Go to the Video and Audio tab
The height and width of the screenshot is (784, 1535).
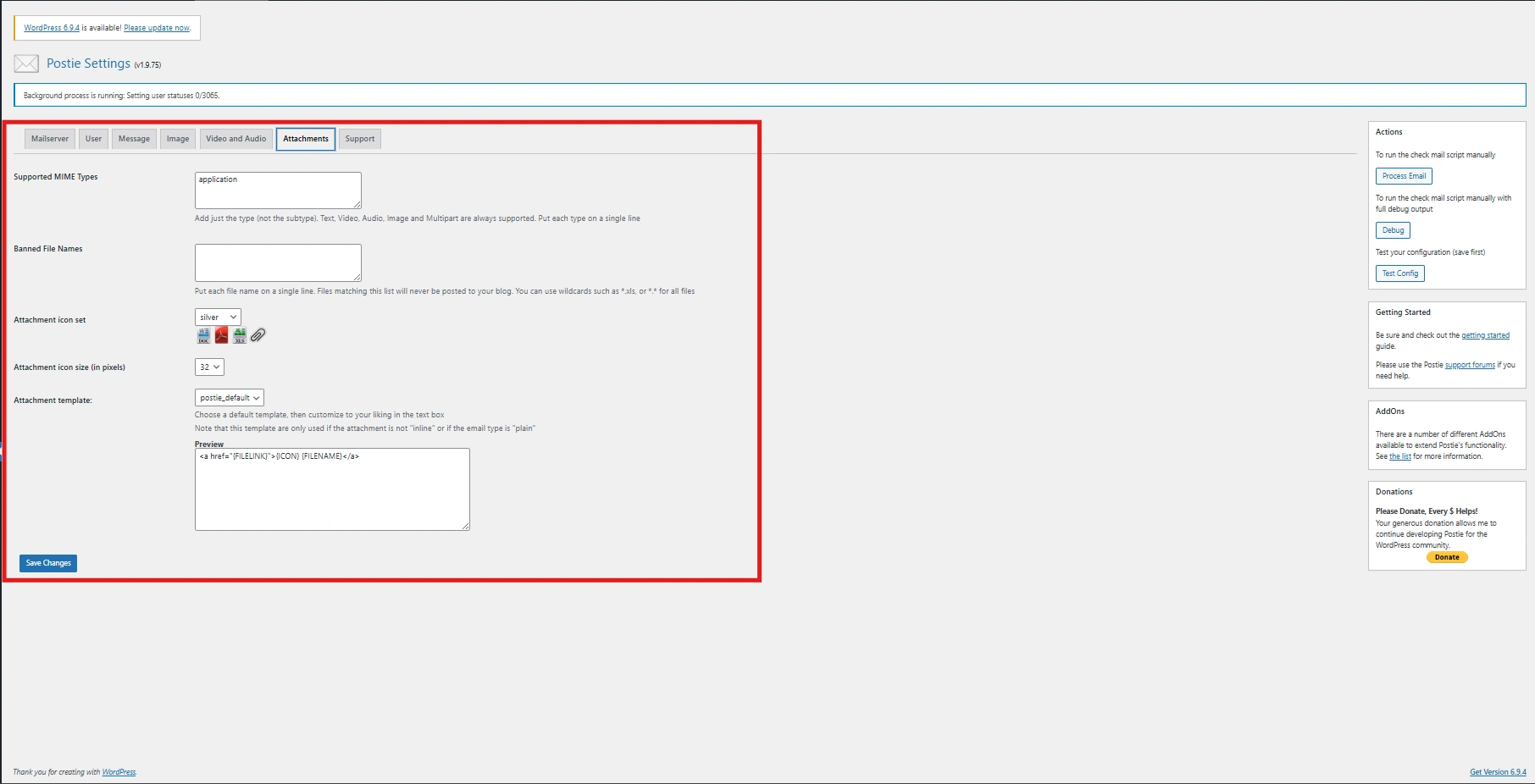(236, 139)
